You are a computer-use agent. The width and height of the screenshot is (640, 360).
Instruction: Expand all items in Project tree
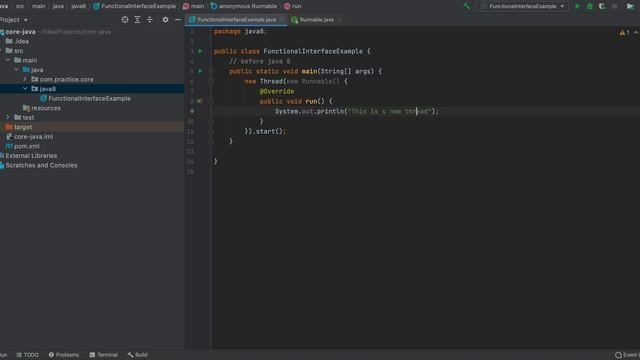tap(137, 20)
